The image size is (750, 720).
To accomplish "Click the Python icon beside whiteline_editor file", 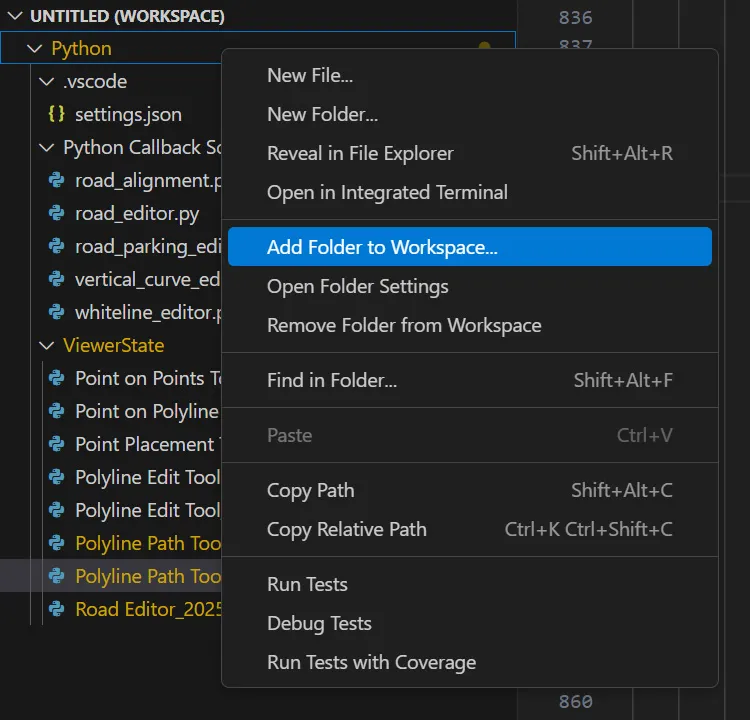I will [56, 312].
